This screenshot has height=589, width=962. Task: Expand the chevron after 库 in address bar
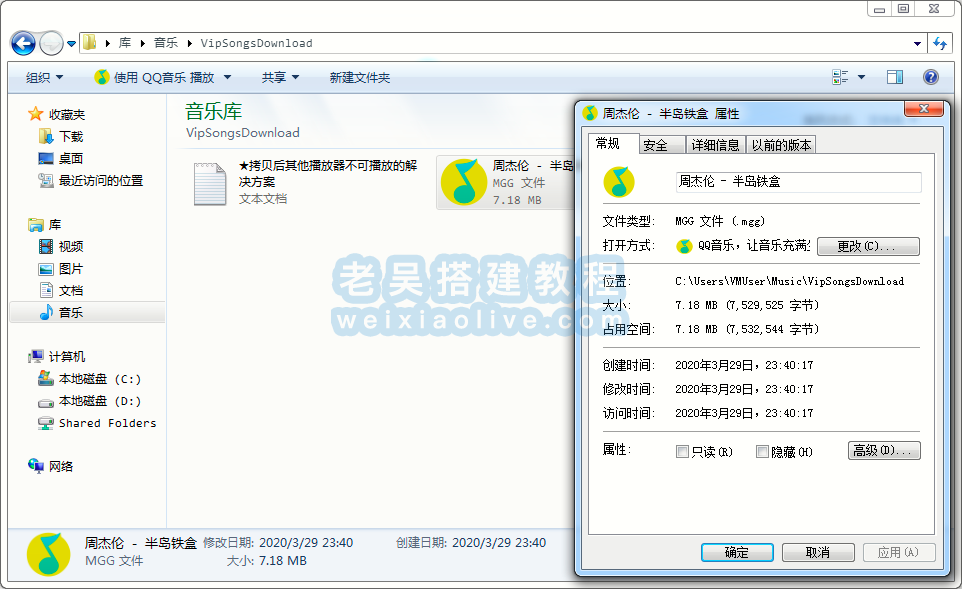(143, 43)
